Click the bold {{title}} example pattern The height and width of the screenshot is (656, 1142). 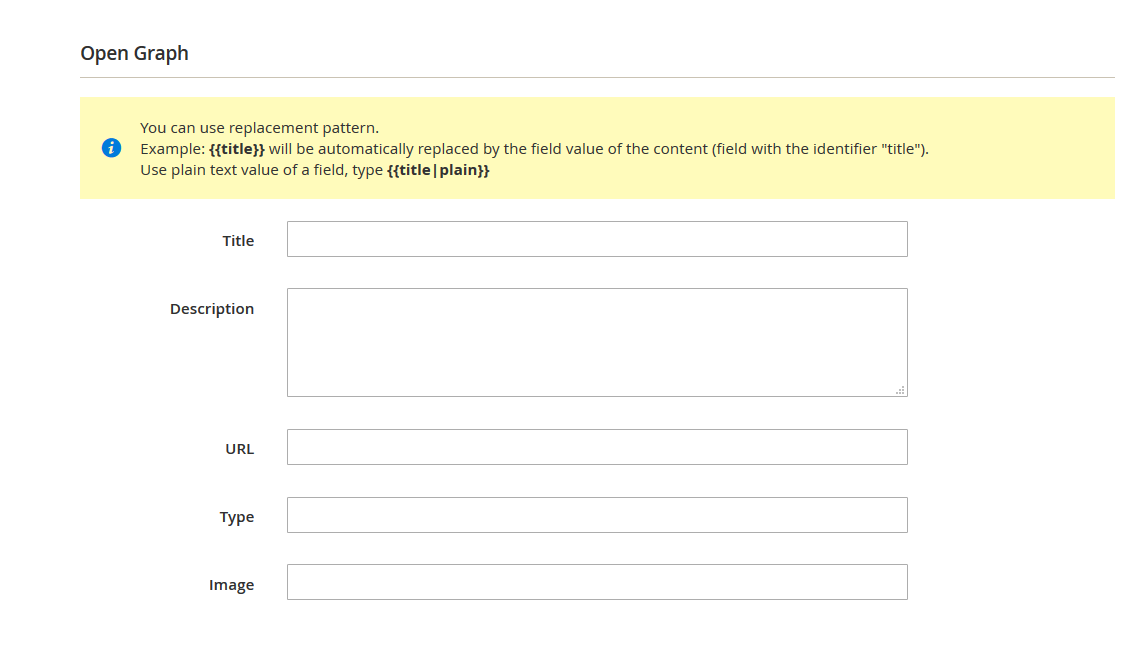(237, 149)
